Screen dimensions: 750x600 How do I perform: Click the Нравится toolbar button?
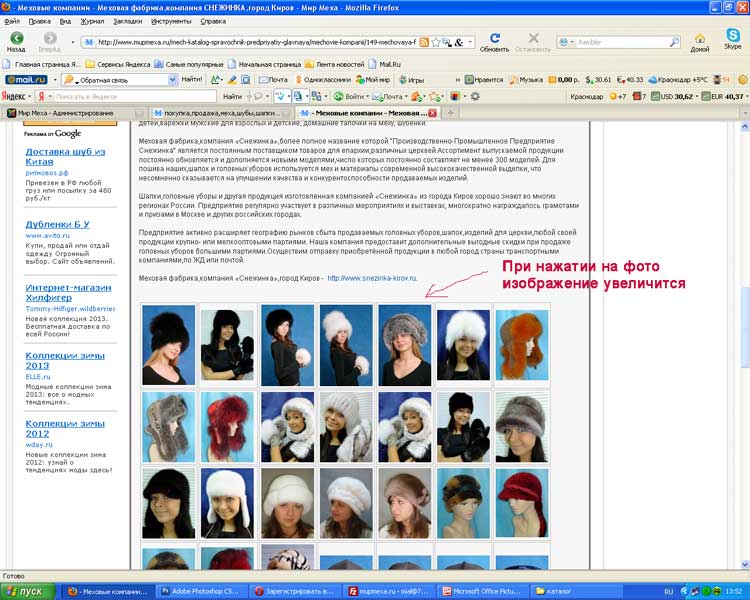pyautogui.click(x=484, y=80)
